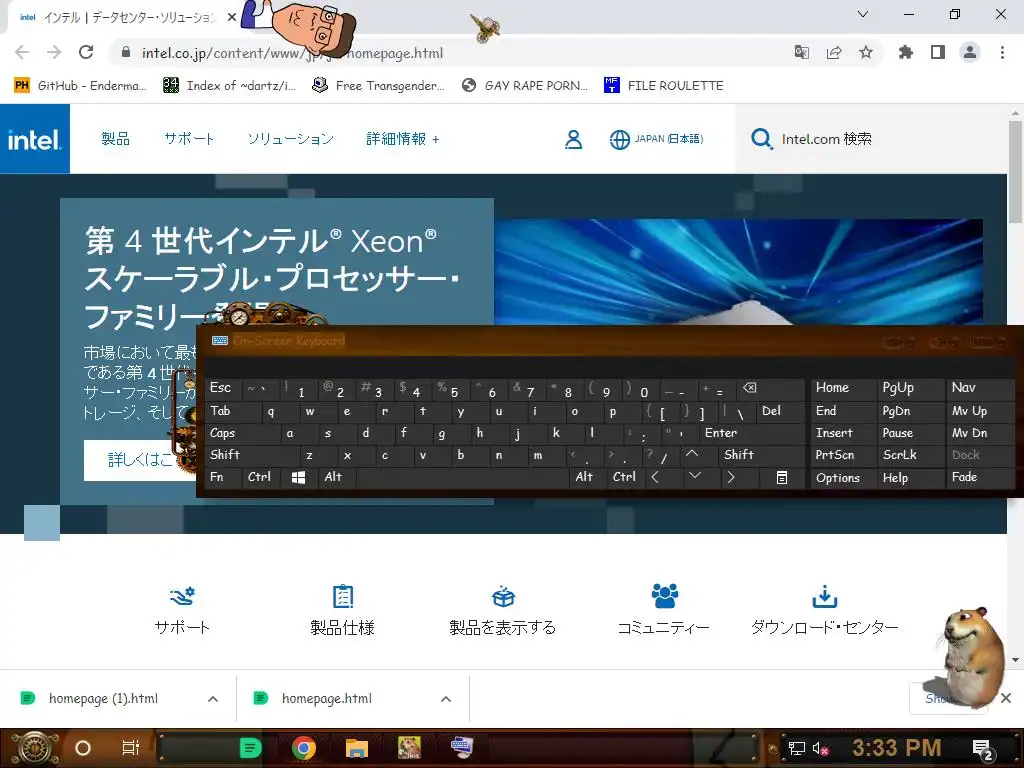Open the Chrome extensions puzzle icon
The width and height of the screenshot is (1024, 768).
point(905,52)
